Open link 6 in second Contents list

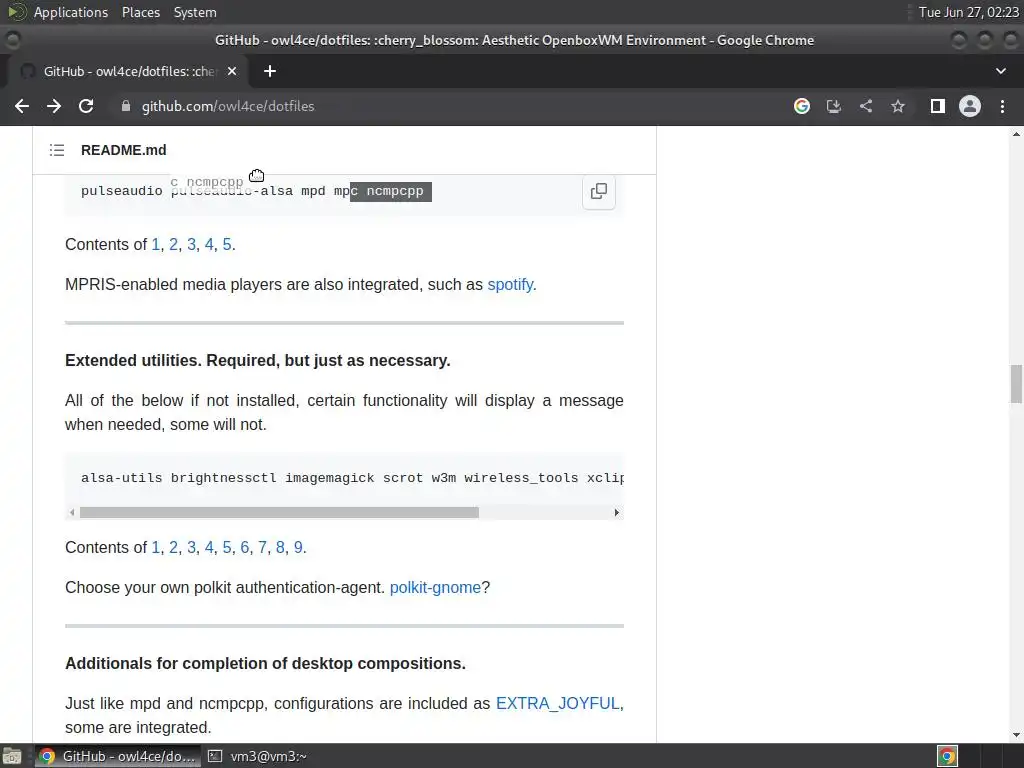244,547
